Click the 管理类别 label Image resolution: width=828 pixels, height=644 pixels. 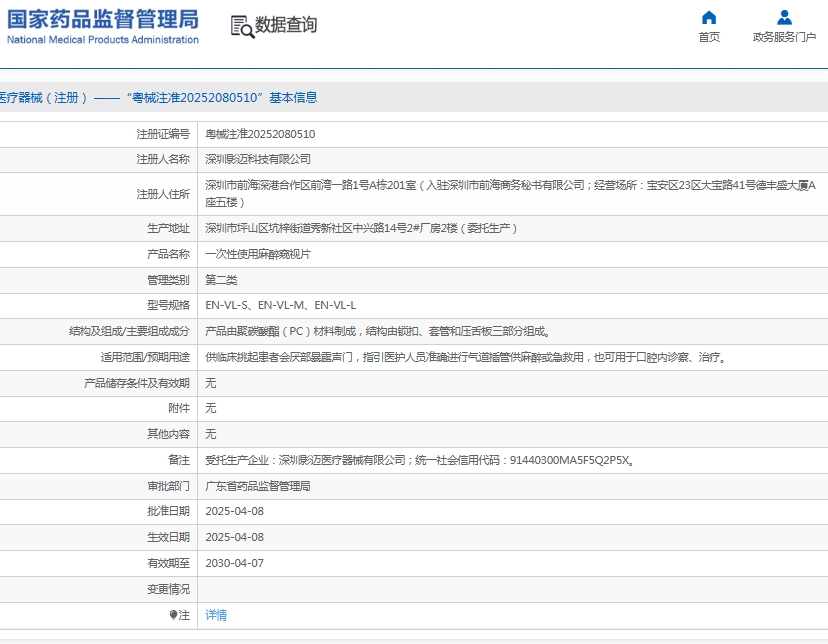point(168,280)
